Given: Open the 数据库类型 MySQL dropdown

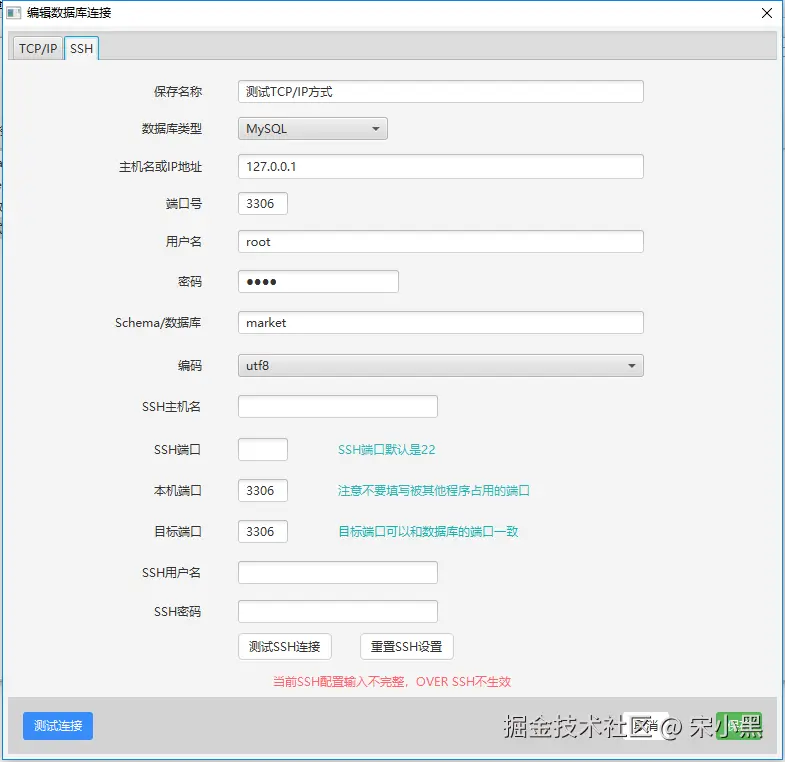Looking at the screenshot, I should point(312,129).
